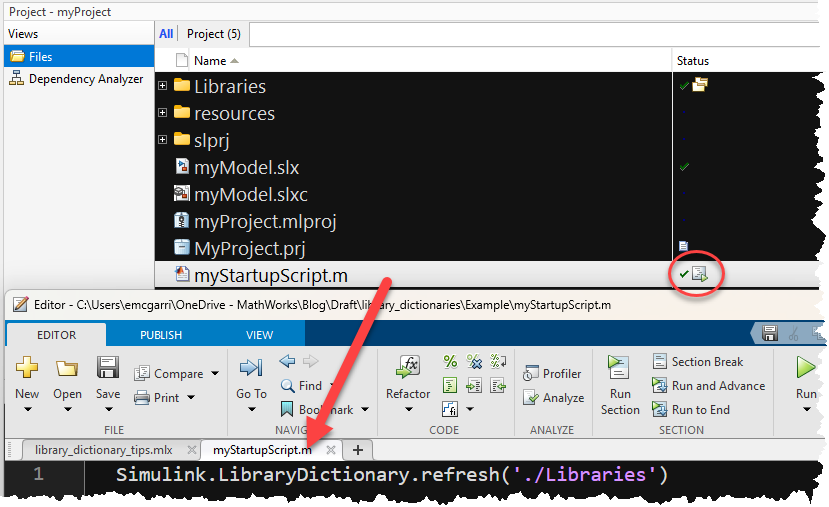This screenshot has width=829, height=507.
Task: Click the Save disk icon
Action: pos(108,368)
